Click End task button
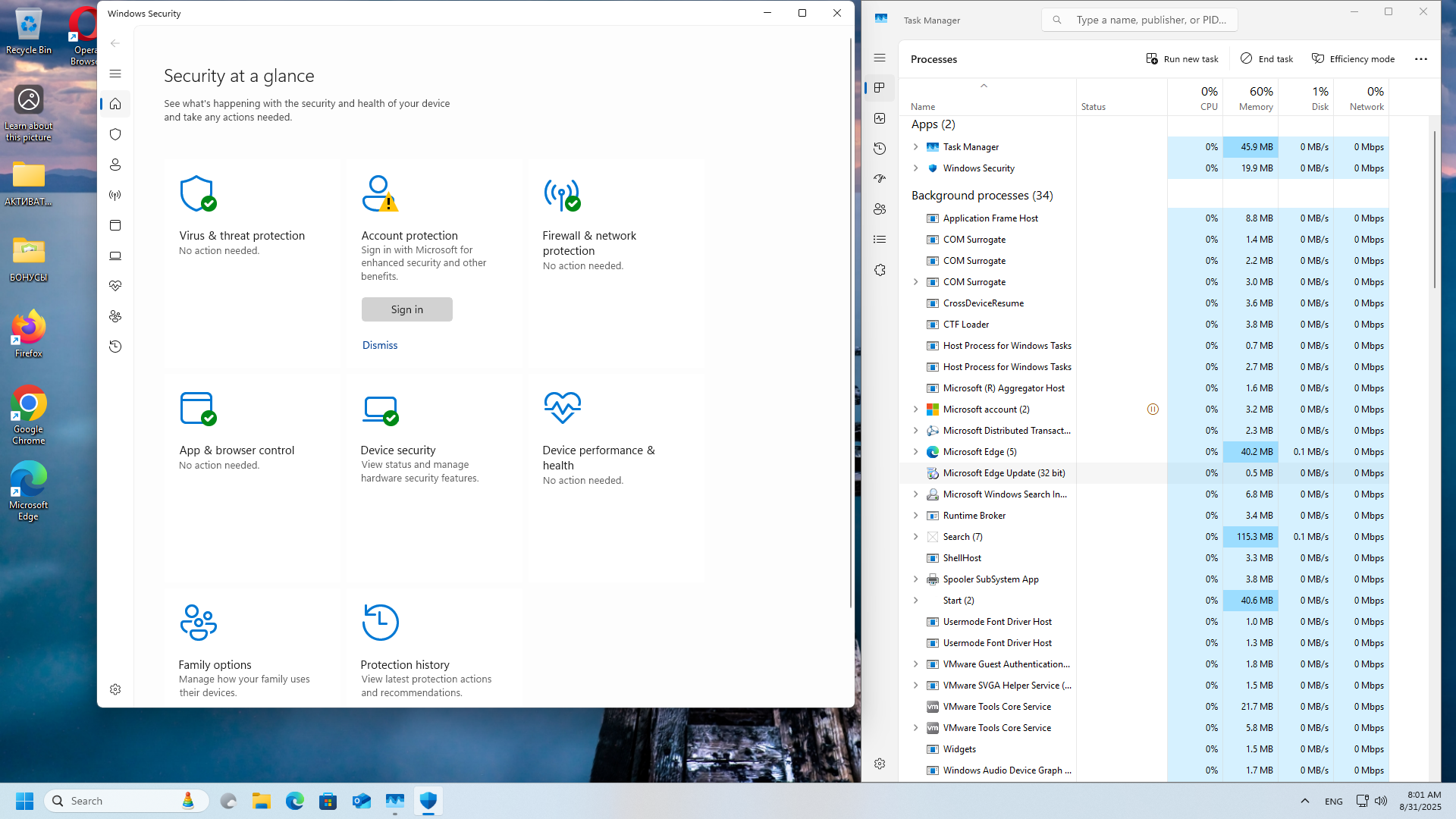 [1267, 59]
